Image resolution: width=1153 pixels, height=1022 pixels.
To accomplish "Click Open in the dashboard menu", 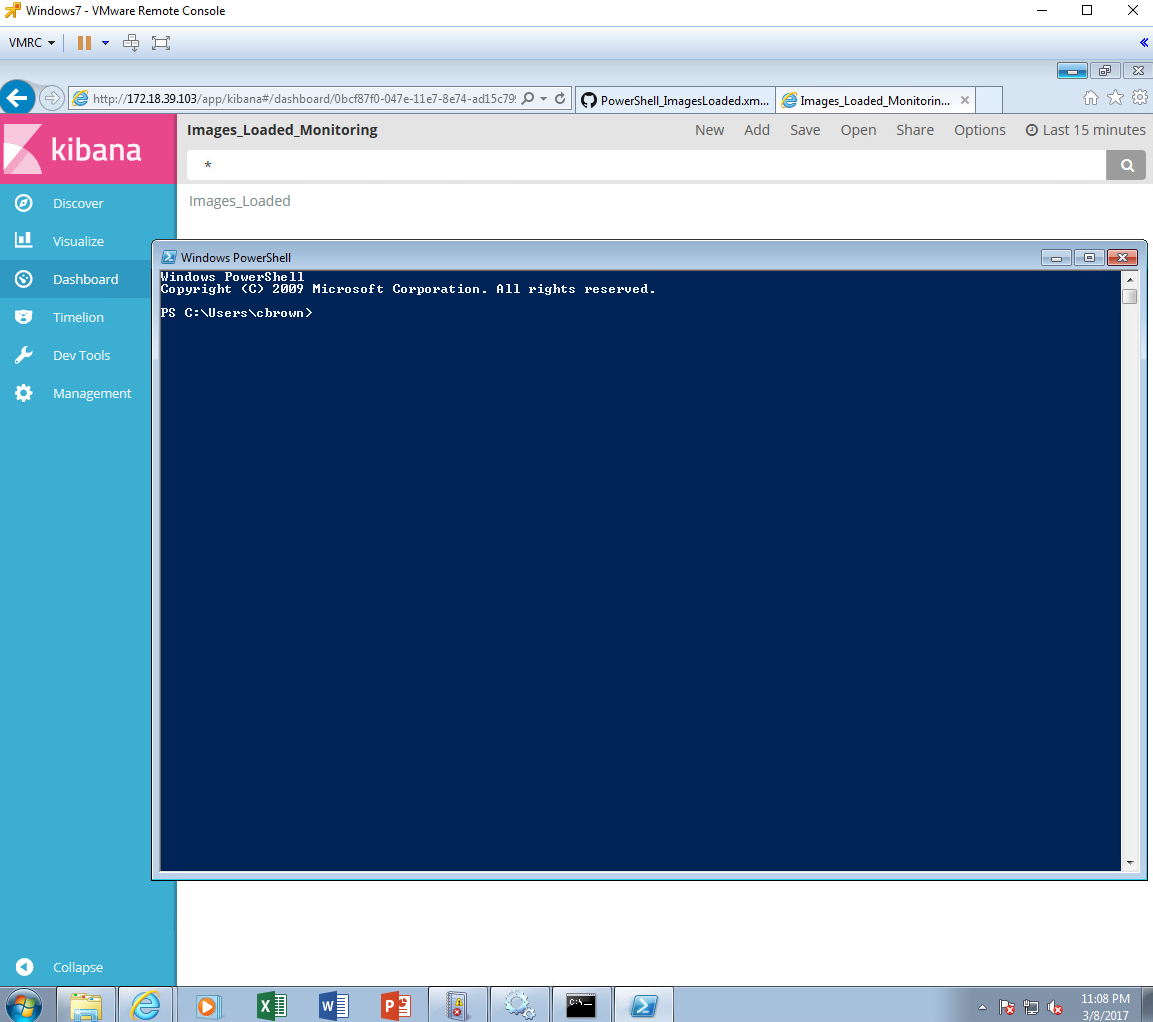I will point(858,130).
